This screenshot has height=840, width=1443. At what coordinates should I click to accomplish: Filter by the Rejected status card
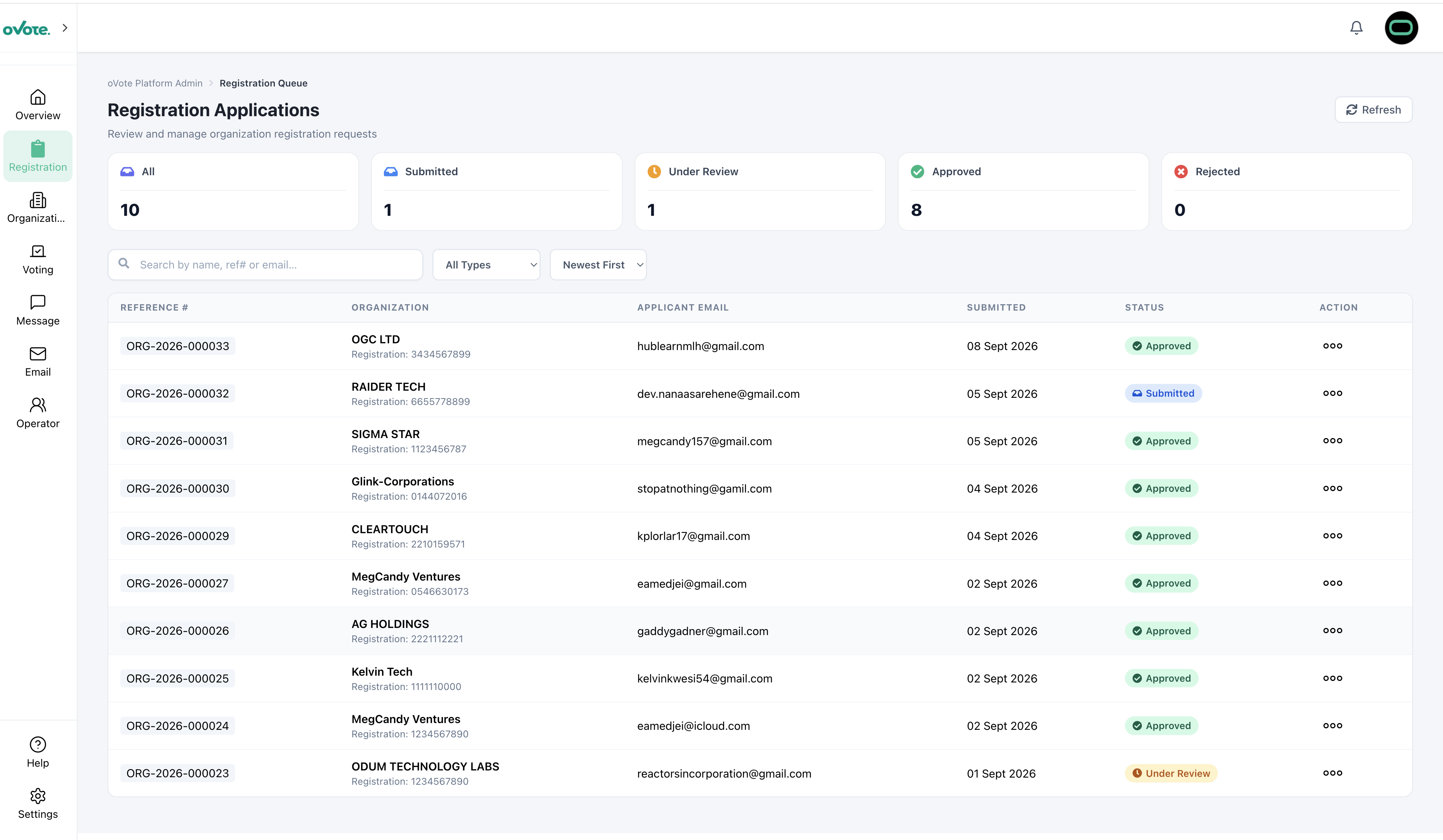(x=1287, y=191)
